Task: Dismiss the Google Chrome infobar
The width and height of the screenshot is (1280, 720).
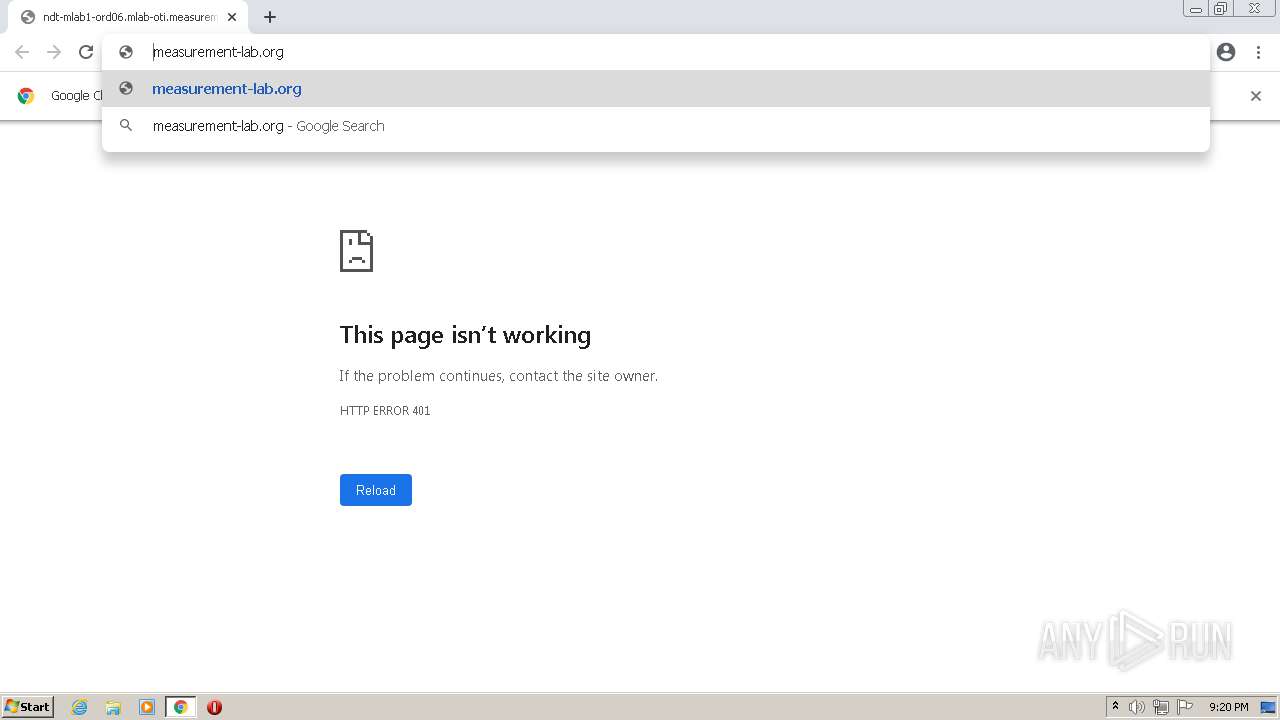Action: [x=1256, y=96]
